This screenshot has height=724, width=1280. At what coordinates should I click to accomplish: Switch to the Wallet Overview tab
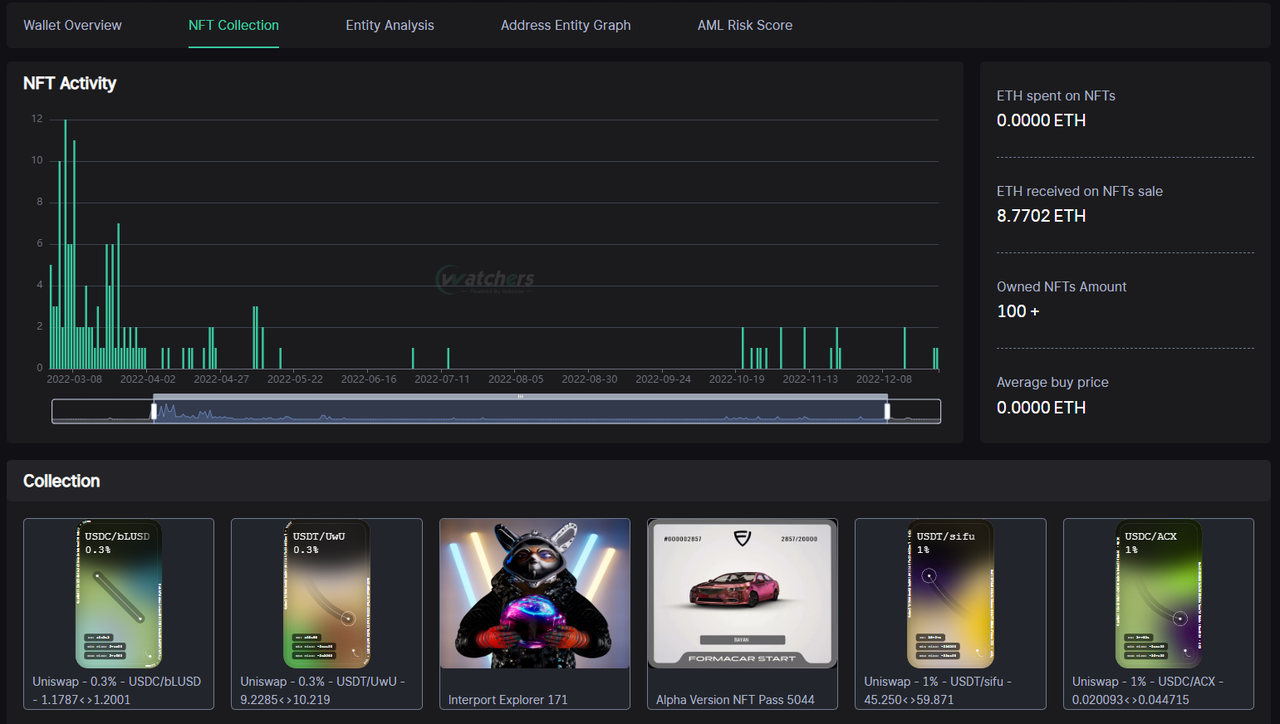pyautogui.click(x=73, y=25)
